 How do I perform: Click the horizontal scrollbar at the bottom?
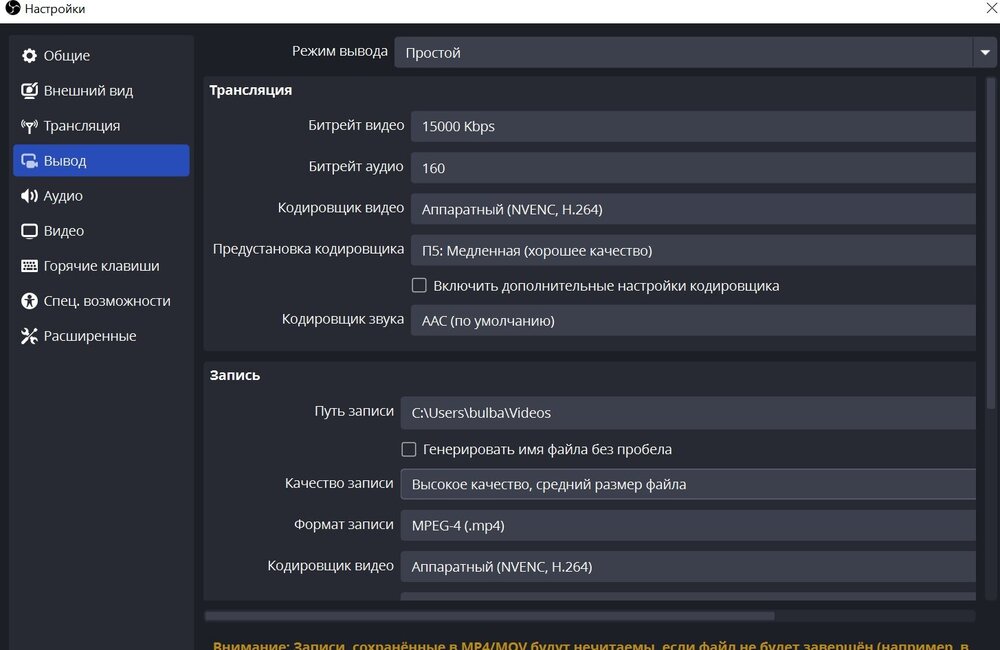point(489,616)
